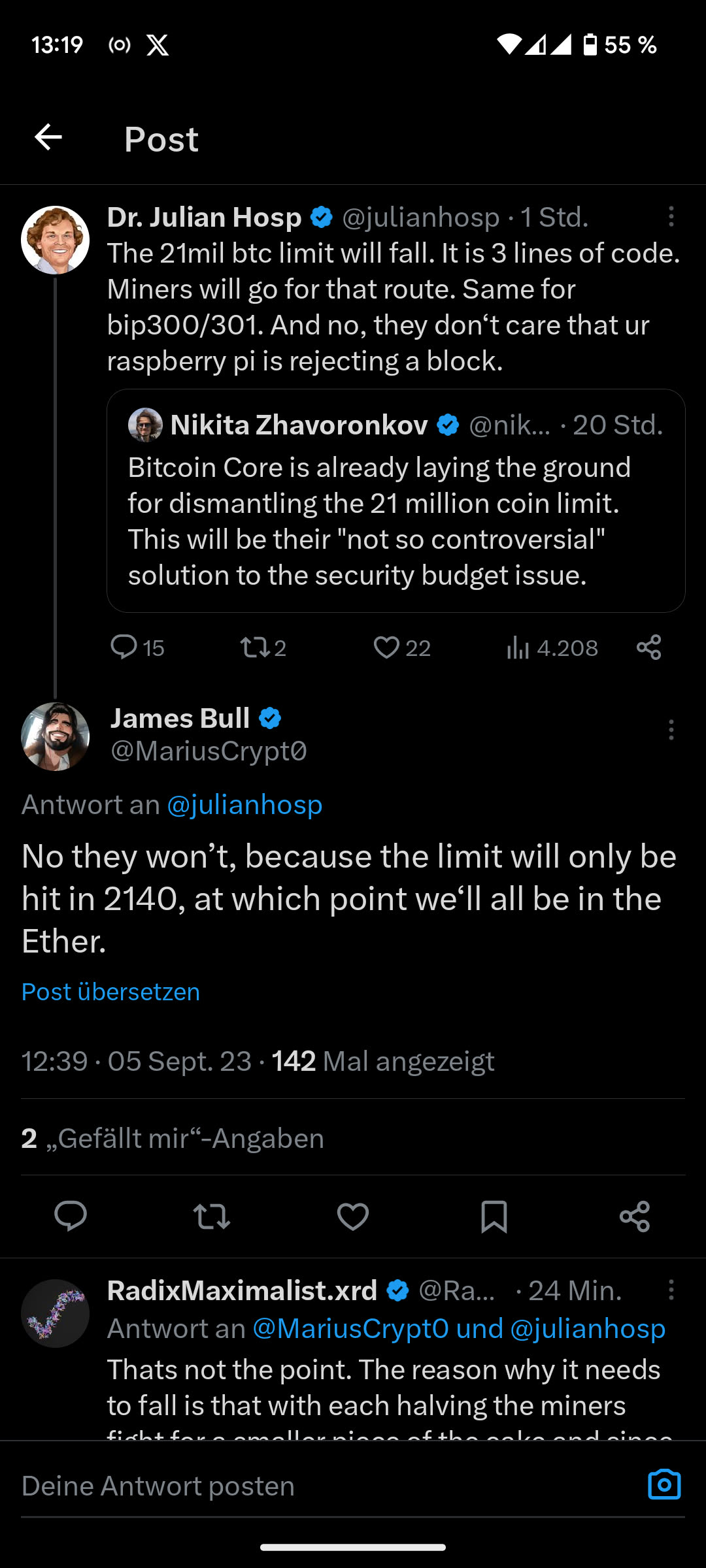Reply to Julian Hosp's post via comment icon
Screen dimensions: 706x1568
click(x=124, y=647)
